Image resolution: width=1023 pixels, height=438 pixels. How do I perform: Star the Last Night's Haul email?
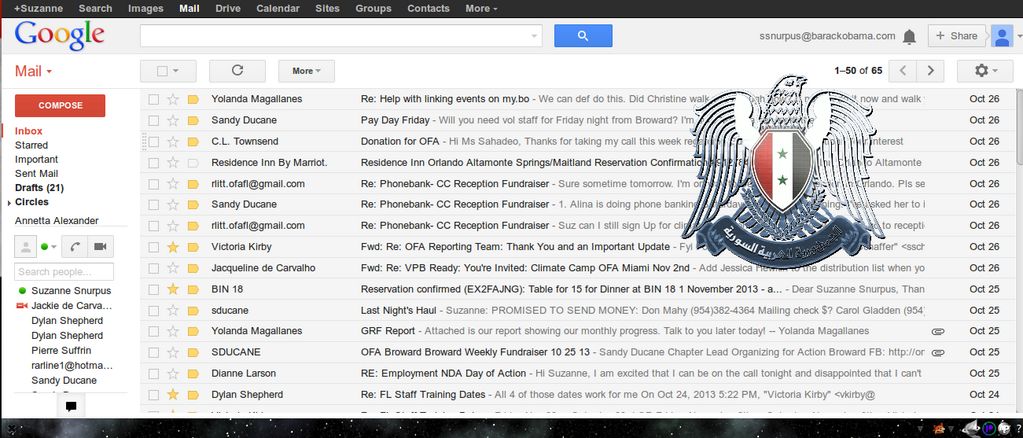pos(173,310)
